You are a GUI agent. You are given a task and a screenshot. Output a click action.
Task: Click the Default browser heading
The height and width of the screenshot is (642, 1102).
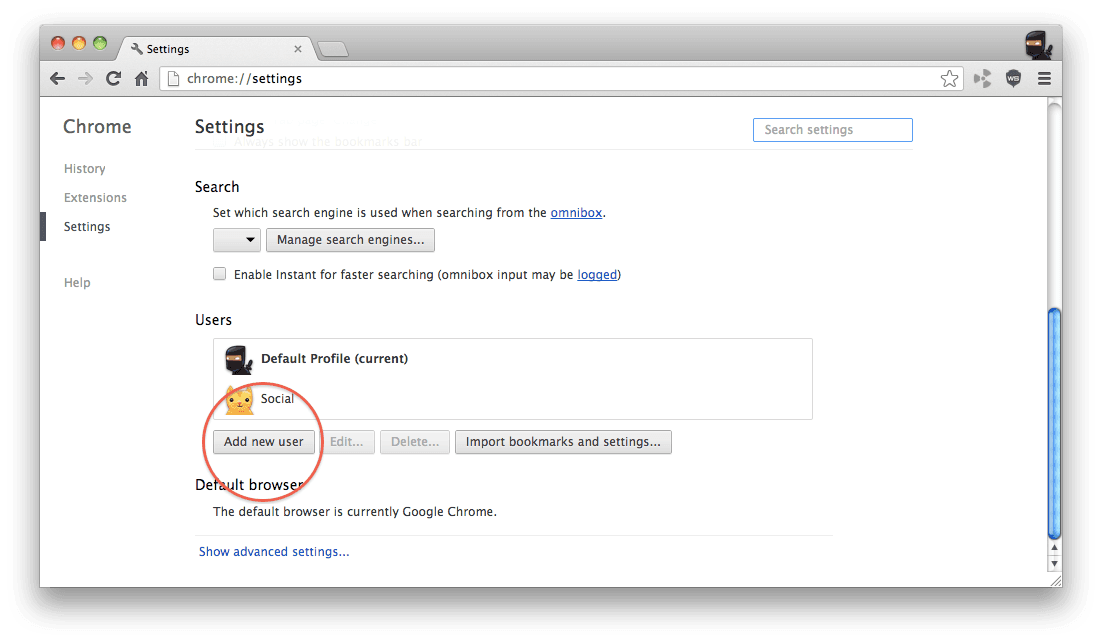(249, 485)
